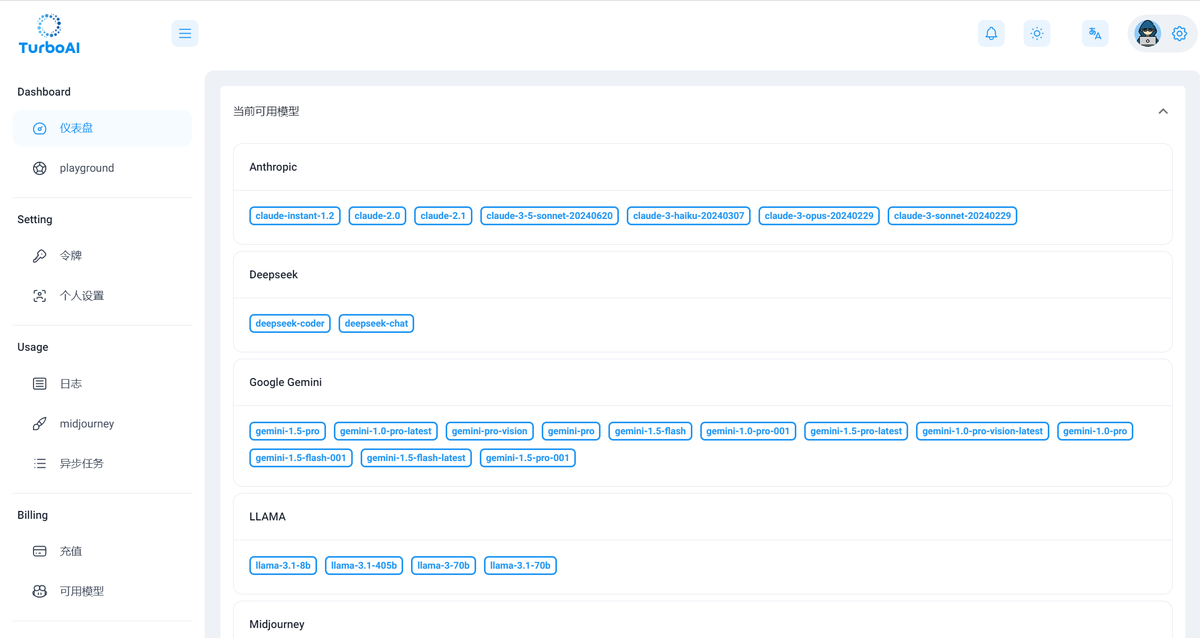Open settings gear beside avatar
This screenshot has width=1200, height=638.
click(1179, 33)
